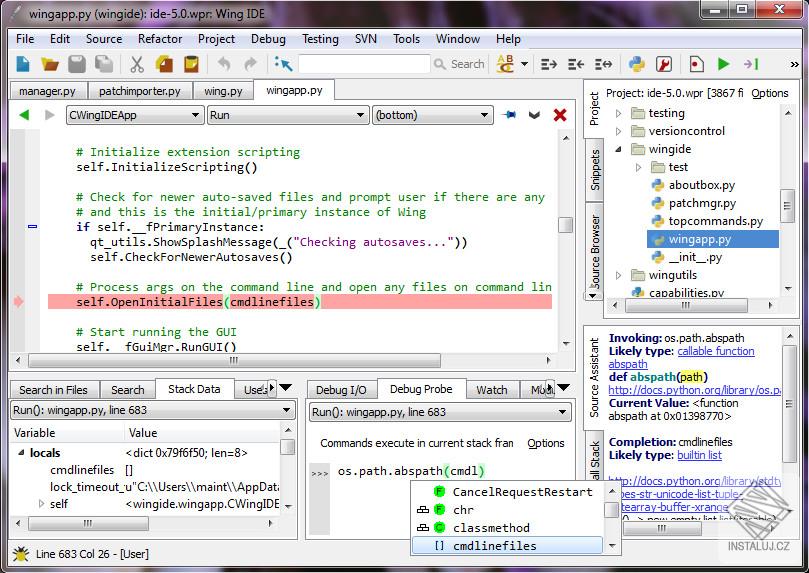809x573 pixels.
Task: Click the green back navigation arrow
Action: pos(25,115)
